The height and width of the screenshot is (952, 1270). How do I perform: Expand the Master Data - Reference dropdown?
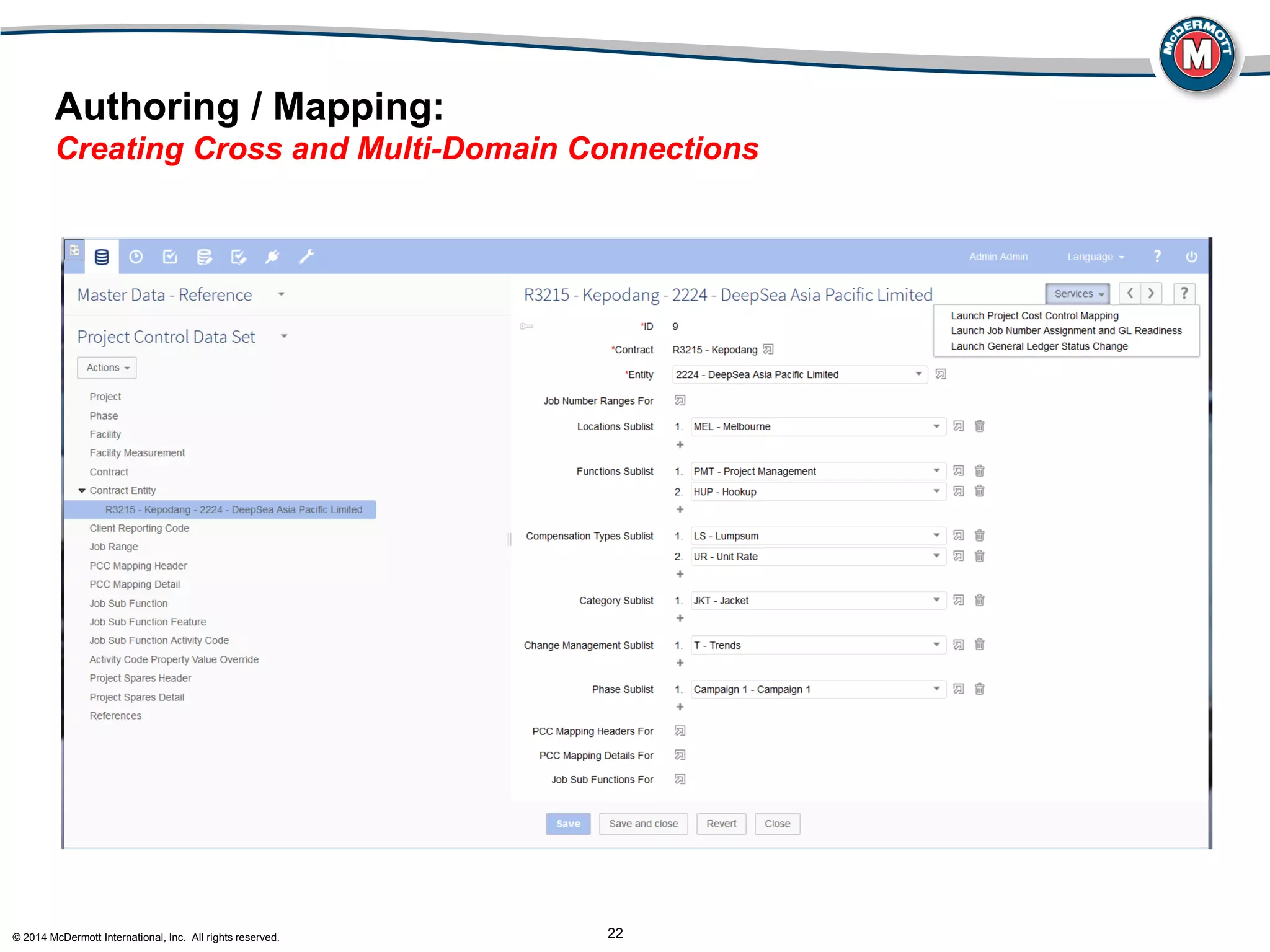coord(281,294)
